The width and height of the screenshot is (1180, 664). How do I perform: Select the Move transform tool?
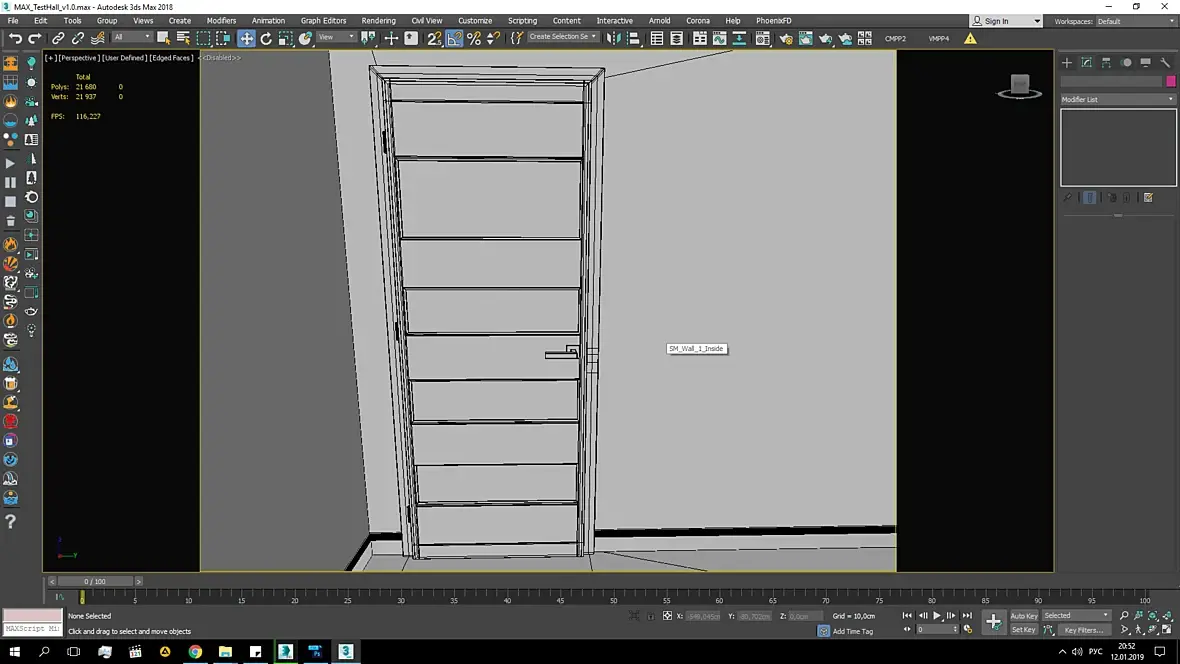point(246,38)
